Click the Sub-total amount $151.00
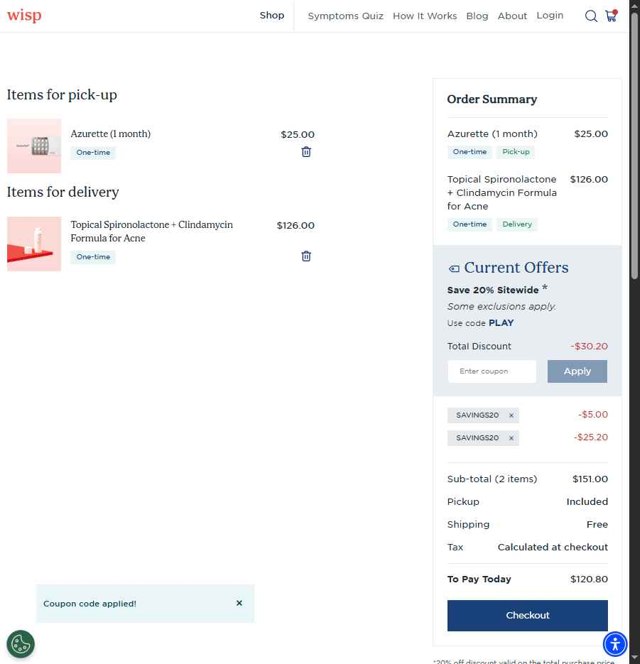The image size is (640, 664). tap(590, 479)
